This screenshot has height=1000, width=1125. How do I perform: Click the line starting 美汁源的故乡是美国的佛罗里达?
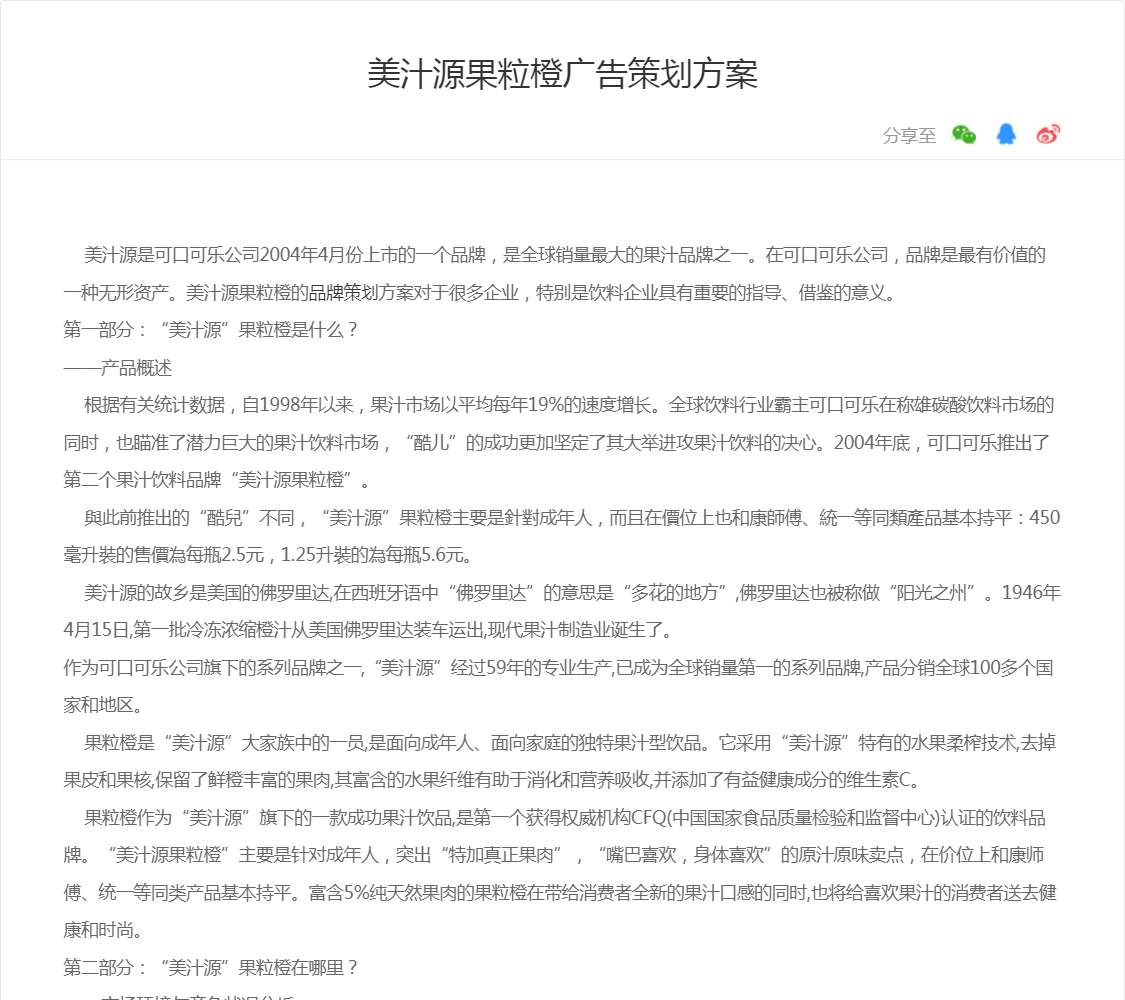572,593
